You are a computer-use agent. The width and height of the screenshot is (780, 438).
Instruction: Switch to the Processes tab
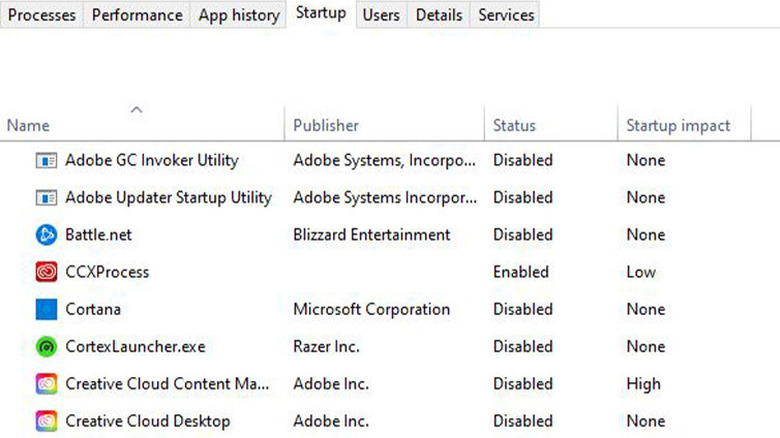[x=42, y=15]
